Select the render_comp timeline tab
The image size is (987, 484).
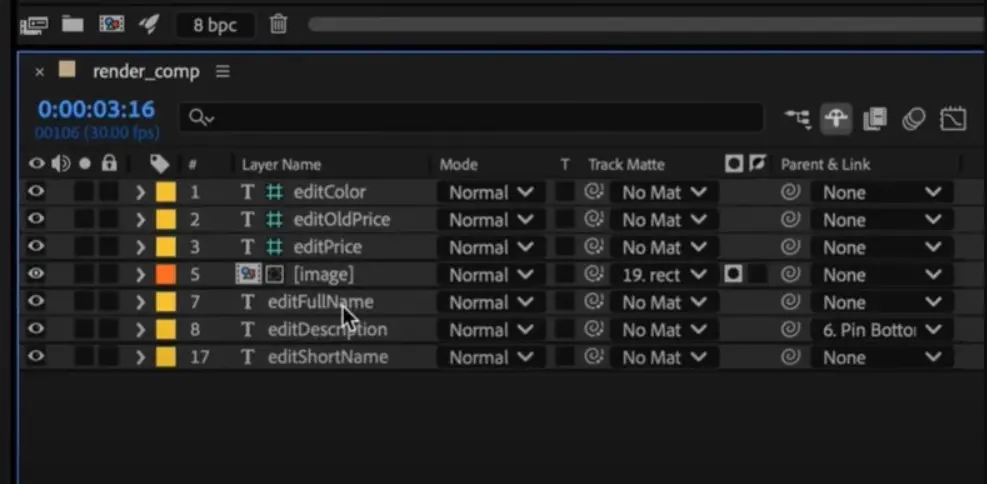point(145,72)
